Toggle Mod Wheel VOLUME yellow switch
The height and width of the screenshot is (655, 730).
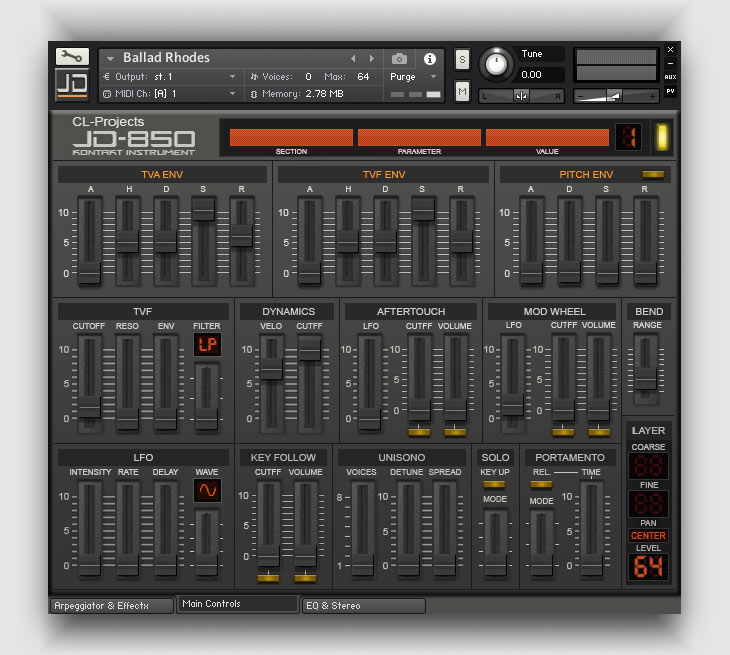point(599,432)
